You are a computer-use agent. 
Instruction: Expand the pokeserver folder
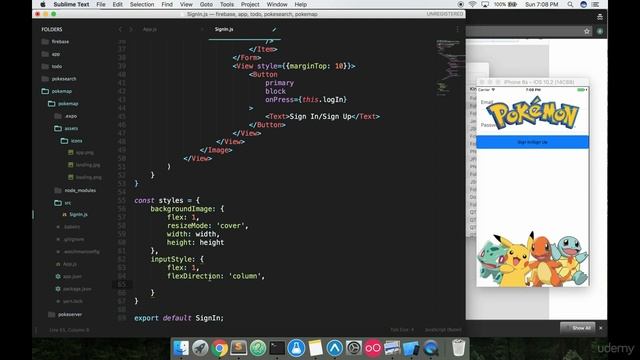(65, 314)
